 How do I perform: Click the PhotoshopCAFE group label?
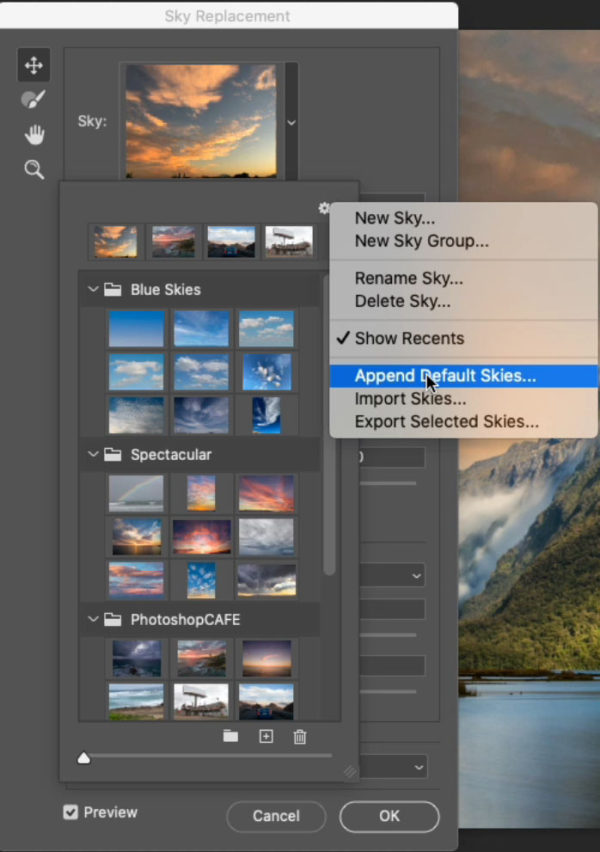click(x=185, y=619)
